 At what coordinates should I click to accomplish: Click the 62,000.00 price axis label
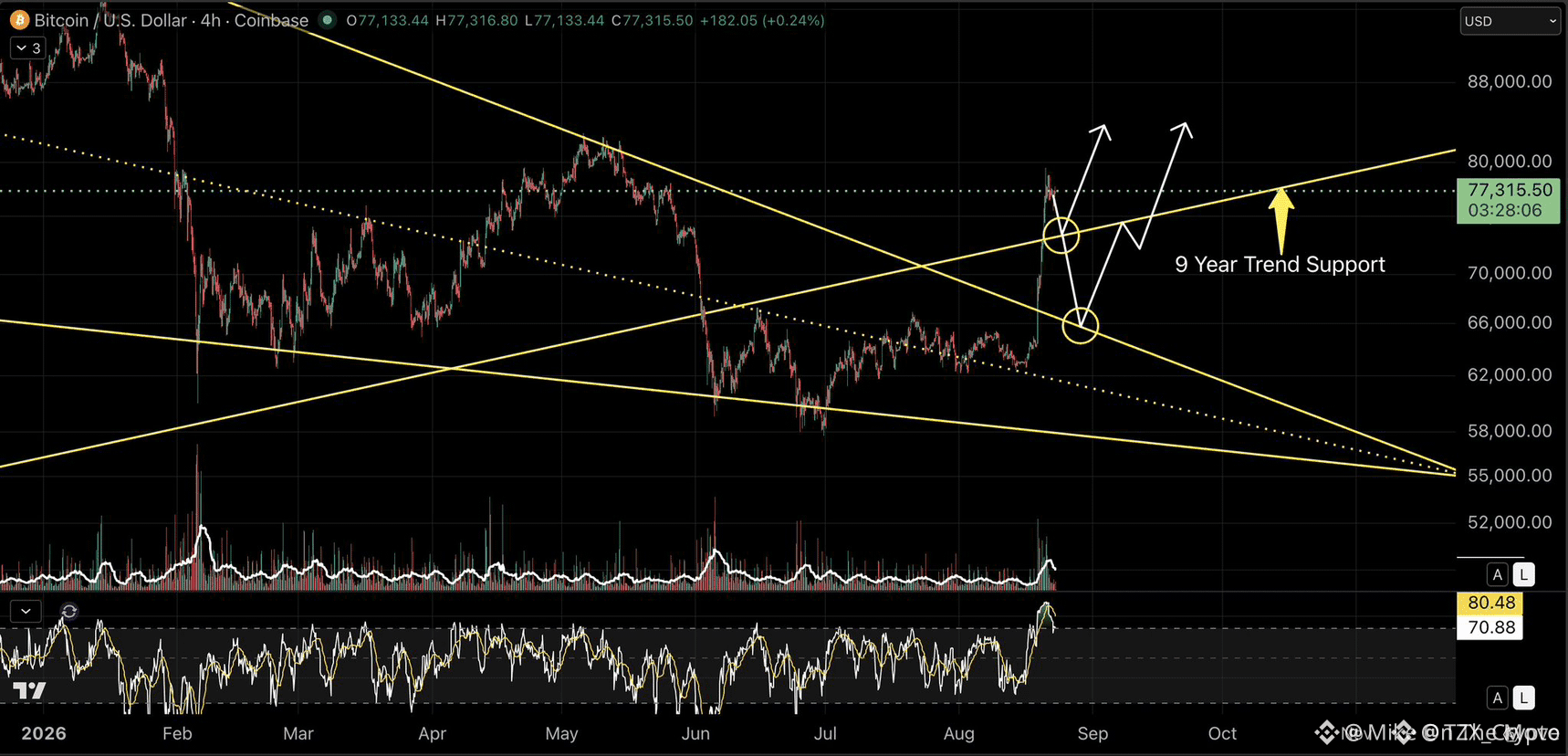(x=1510, y=374)
